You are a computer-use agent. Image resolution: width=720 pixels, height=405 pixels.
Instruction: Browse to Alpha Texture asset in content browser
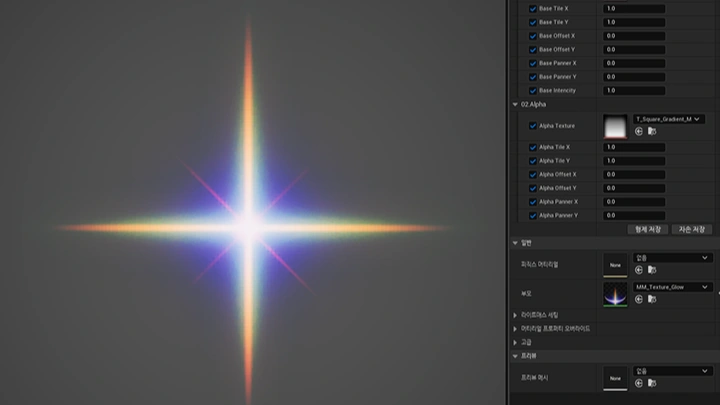coord(651,131)
